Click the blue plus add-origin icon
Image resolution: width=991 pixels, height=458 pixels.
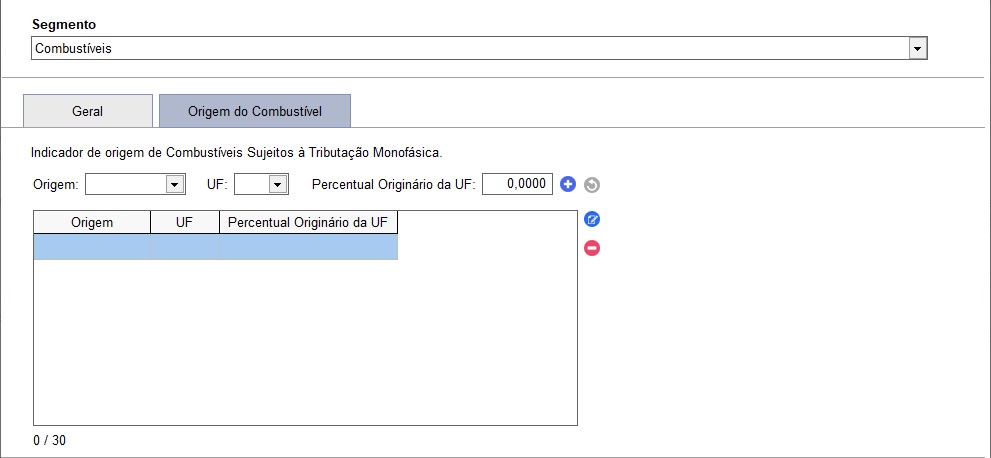[x=568, y=184]
